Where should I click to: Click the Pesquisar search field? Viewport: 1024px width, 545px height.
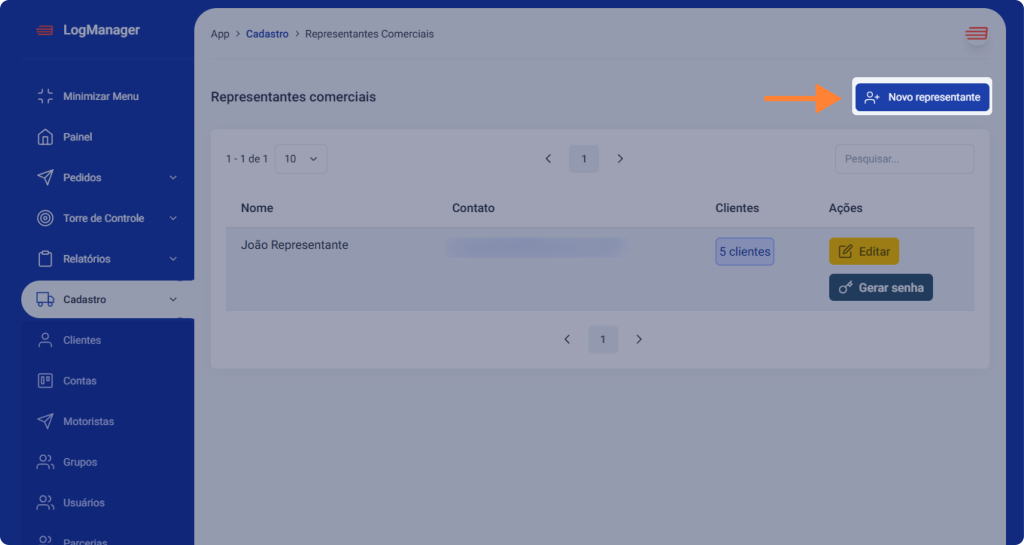904,159
